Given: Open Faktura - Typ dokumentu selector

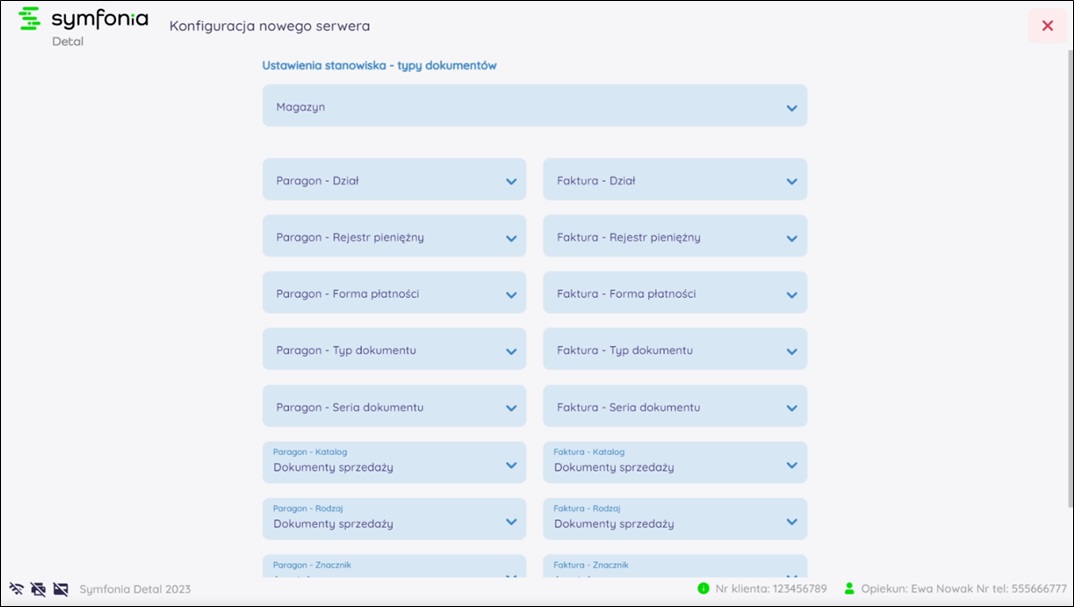Looking at the screenshot, I should (x=674, y=351).
